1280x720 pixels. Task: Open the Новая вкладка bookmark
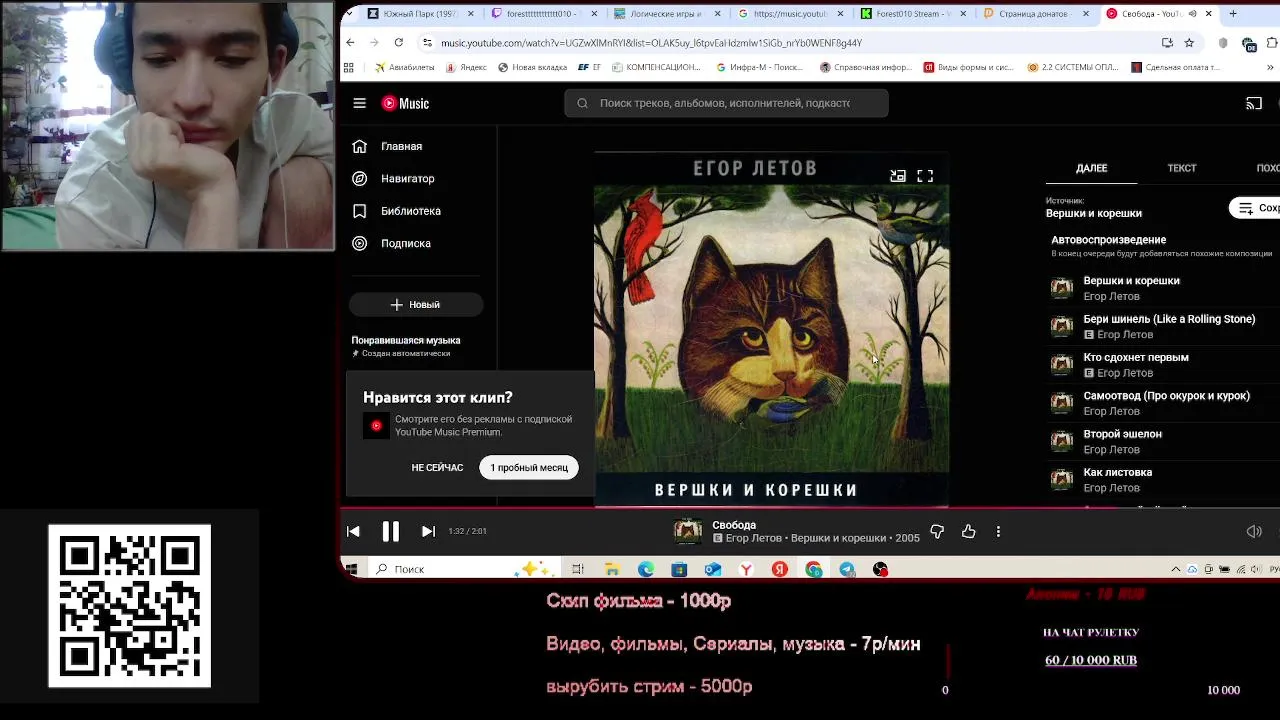(532, 68)
